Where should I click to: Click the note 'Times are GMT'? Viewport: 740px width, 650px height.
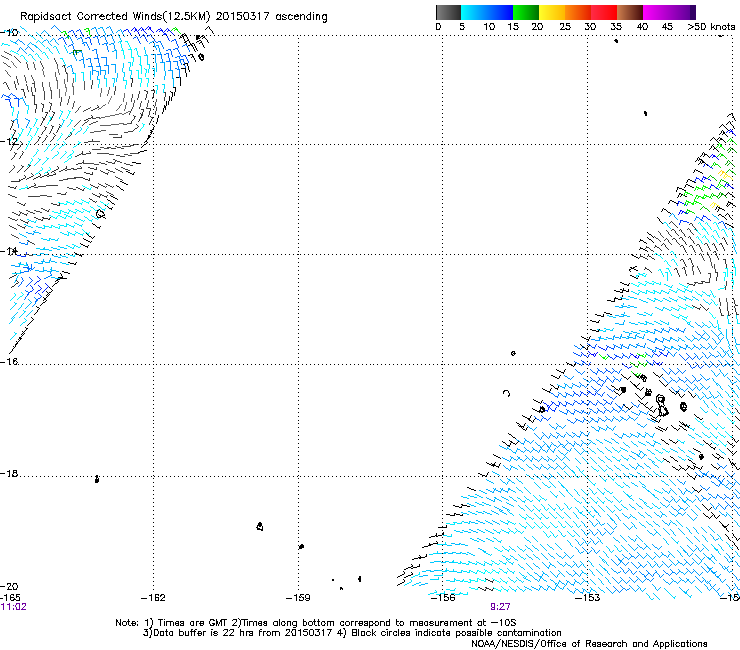(192, 623)
